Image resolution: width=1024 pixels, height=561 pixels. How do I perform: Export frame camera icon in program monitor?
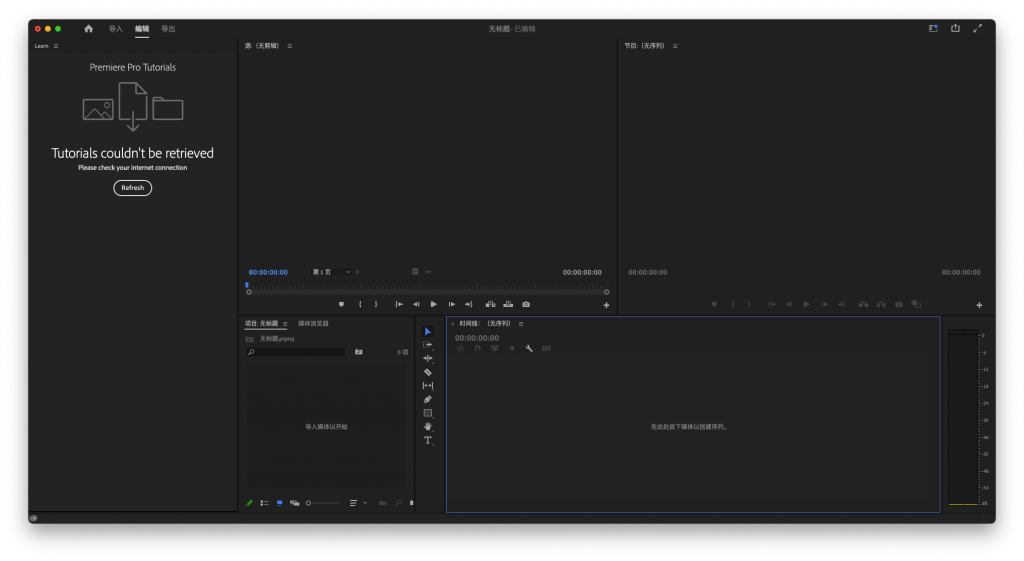tap(899, 304)
